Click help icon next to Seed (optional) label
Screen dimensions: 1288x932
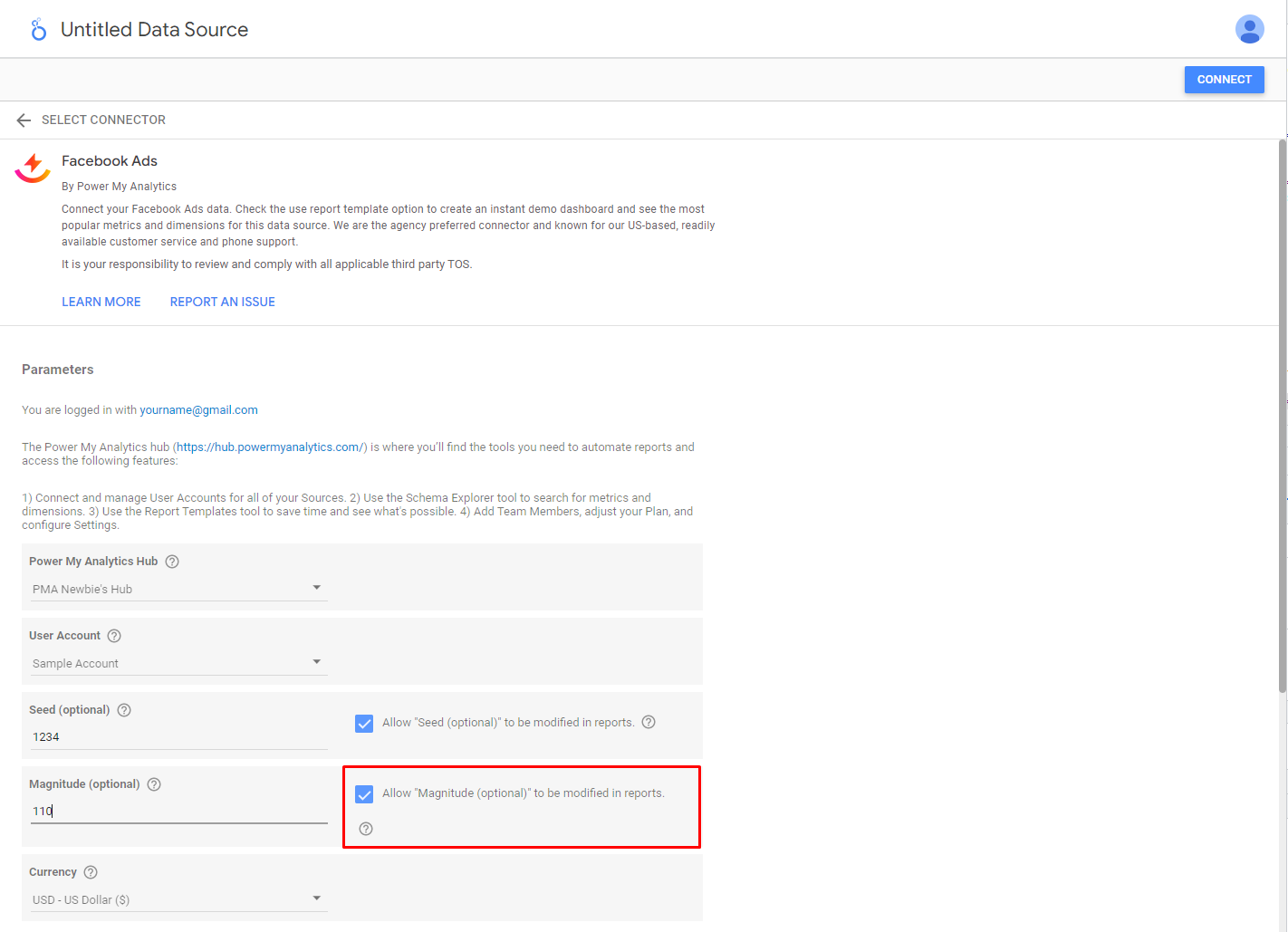(x=124, y=710)
